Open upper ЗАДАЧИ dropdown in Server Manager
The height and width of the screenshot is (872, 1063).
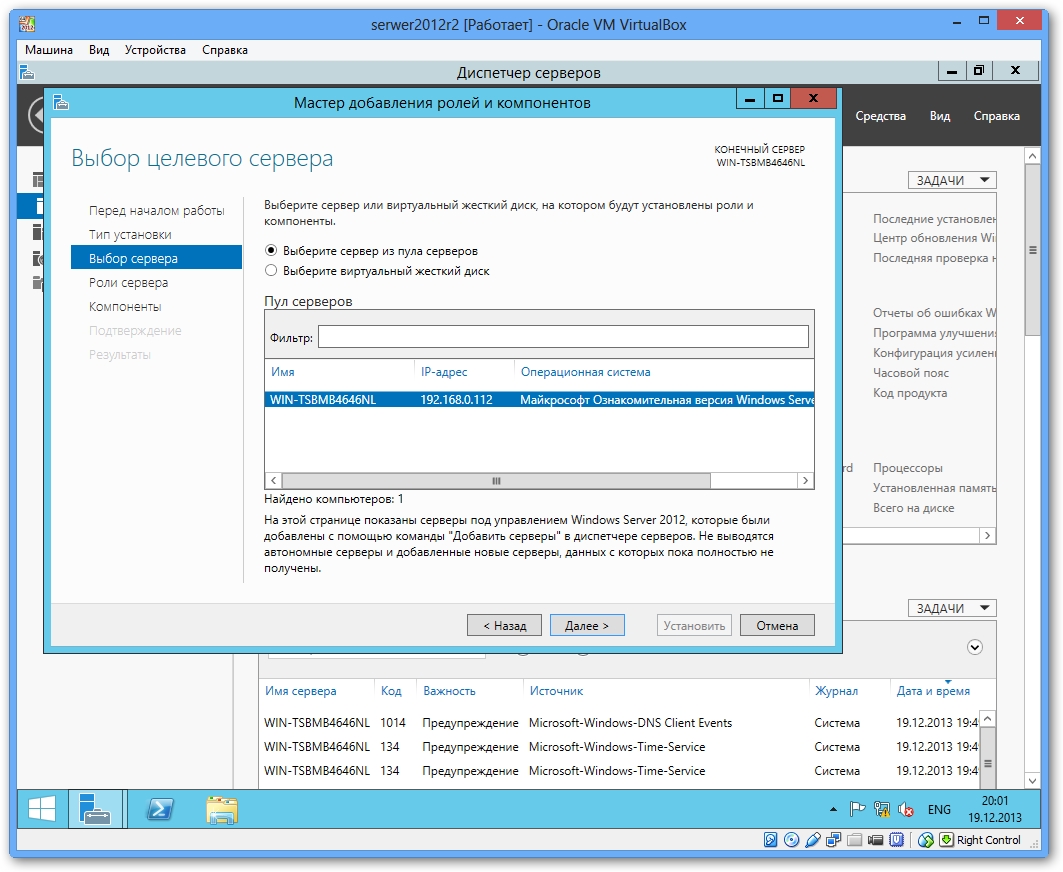(952, 180)
